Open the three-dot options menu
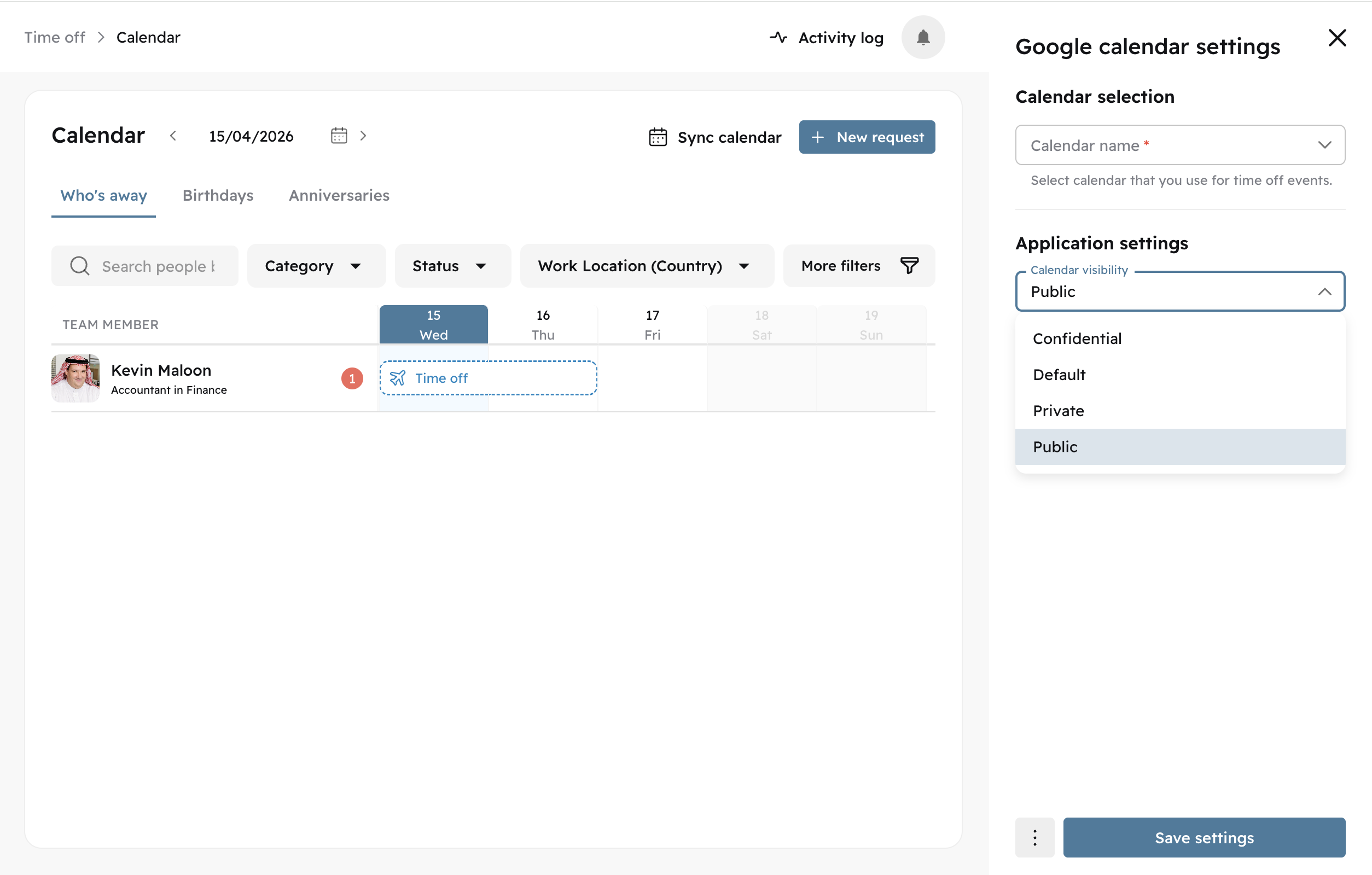The height and width of the screenshot is (875, 1372). pos(1034,837)
